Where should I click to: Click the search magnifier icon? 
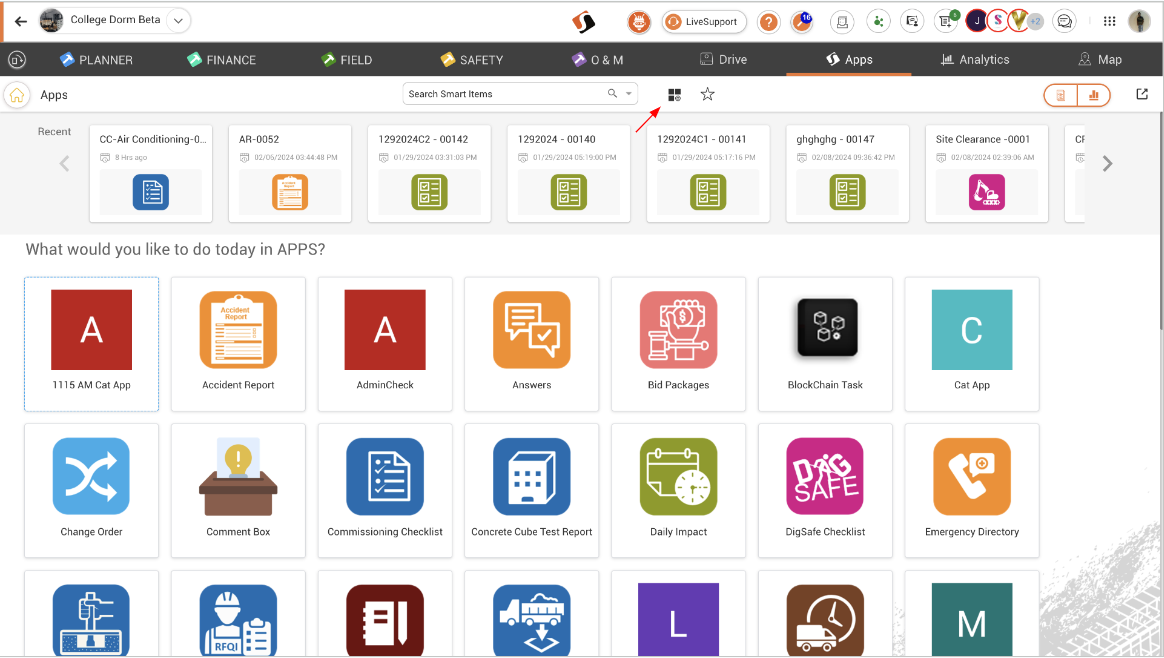612,94
